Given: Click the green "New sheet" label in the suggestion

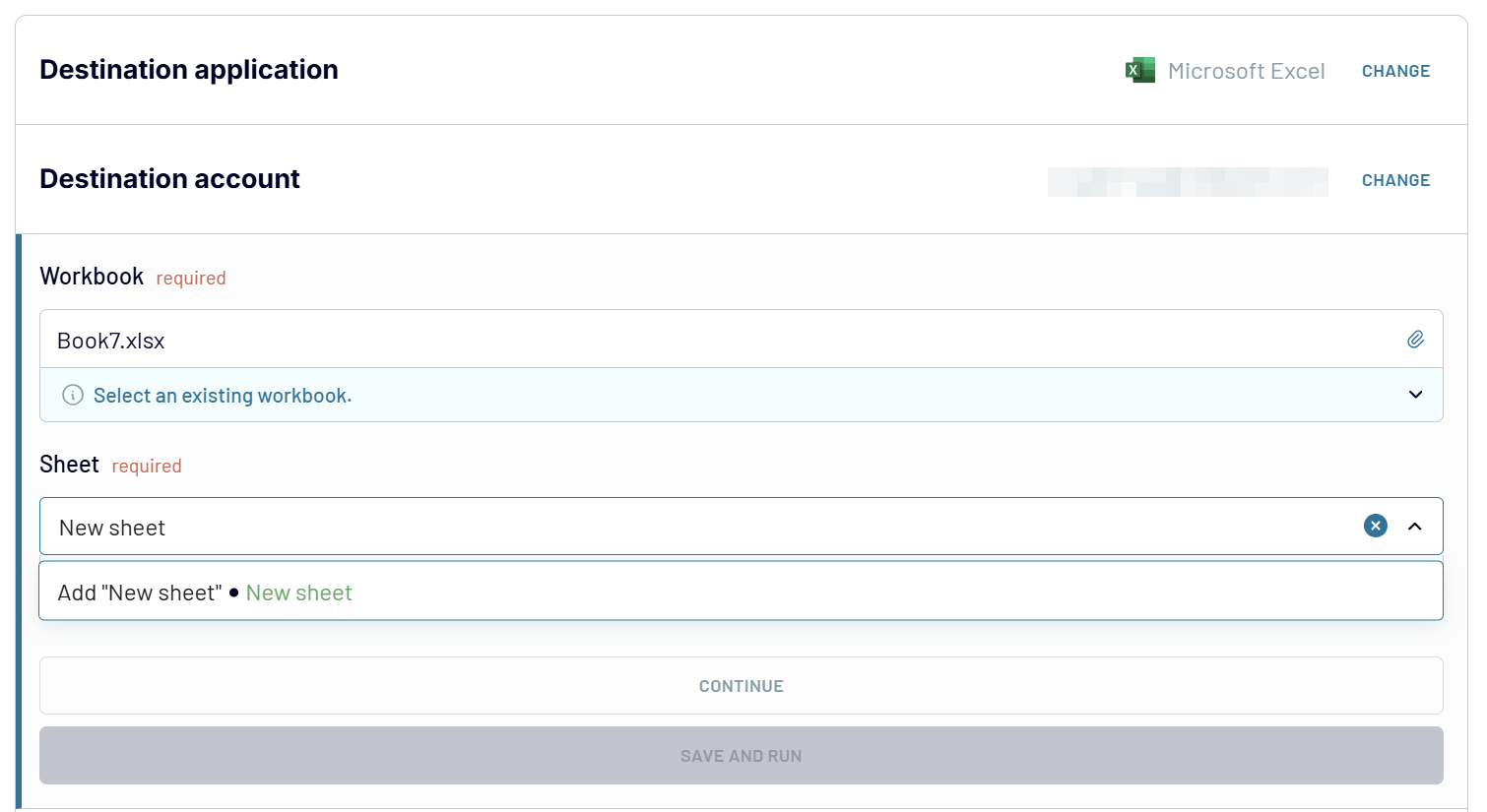Looking at the screenshot, I should 298,593.
